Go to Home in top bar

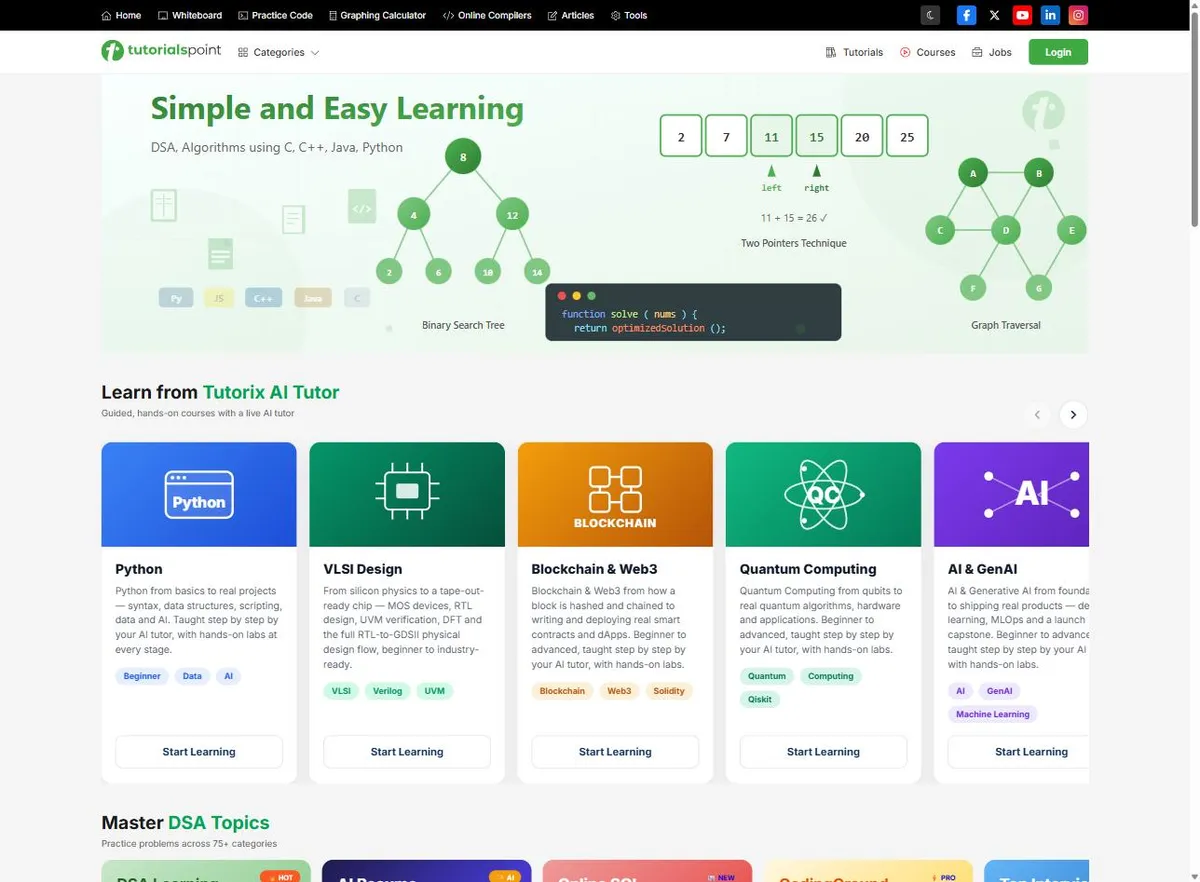click(x=121, y=15)
